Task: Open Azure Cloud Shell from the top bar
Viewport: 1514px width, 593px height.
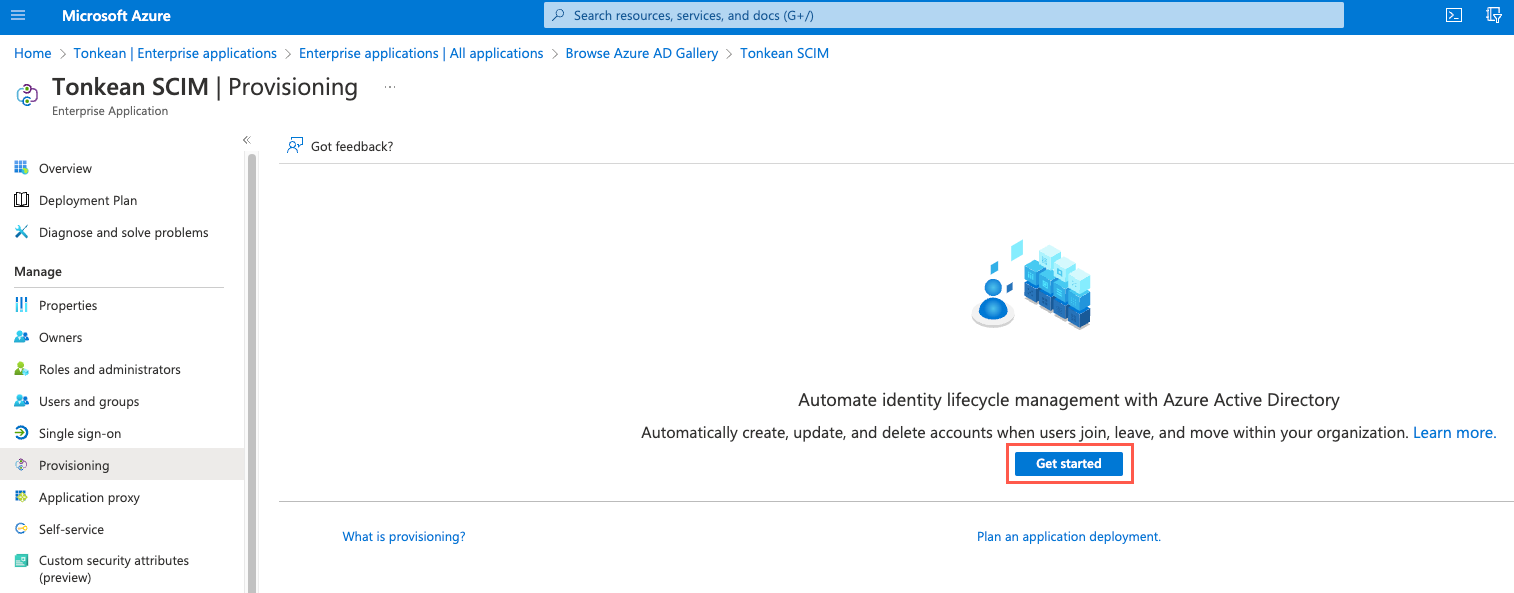Action: (1453, 15)
